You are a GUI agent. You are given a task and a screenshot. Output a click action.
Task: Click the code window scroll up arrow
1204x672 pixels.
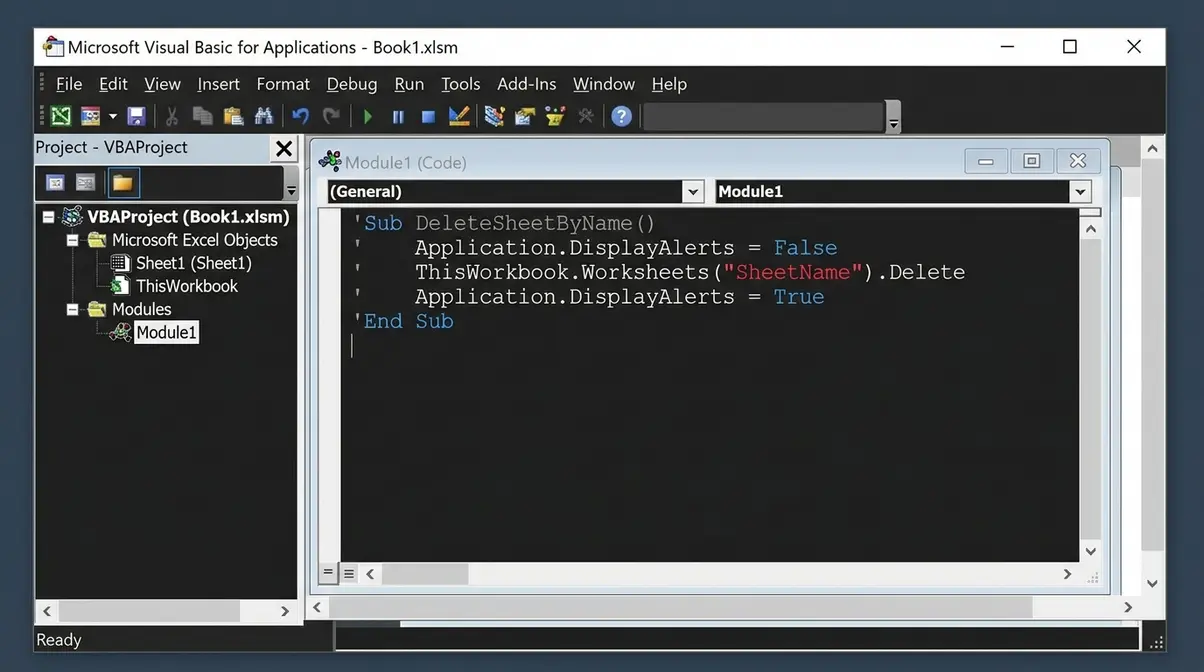pyautogui.click(x=1090, y=229)
